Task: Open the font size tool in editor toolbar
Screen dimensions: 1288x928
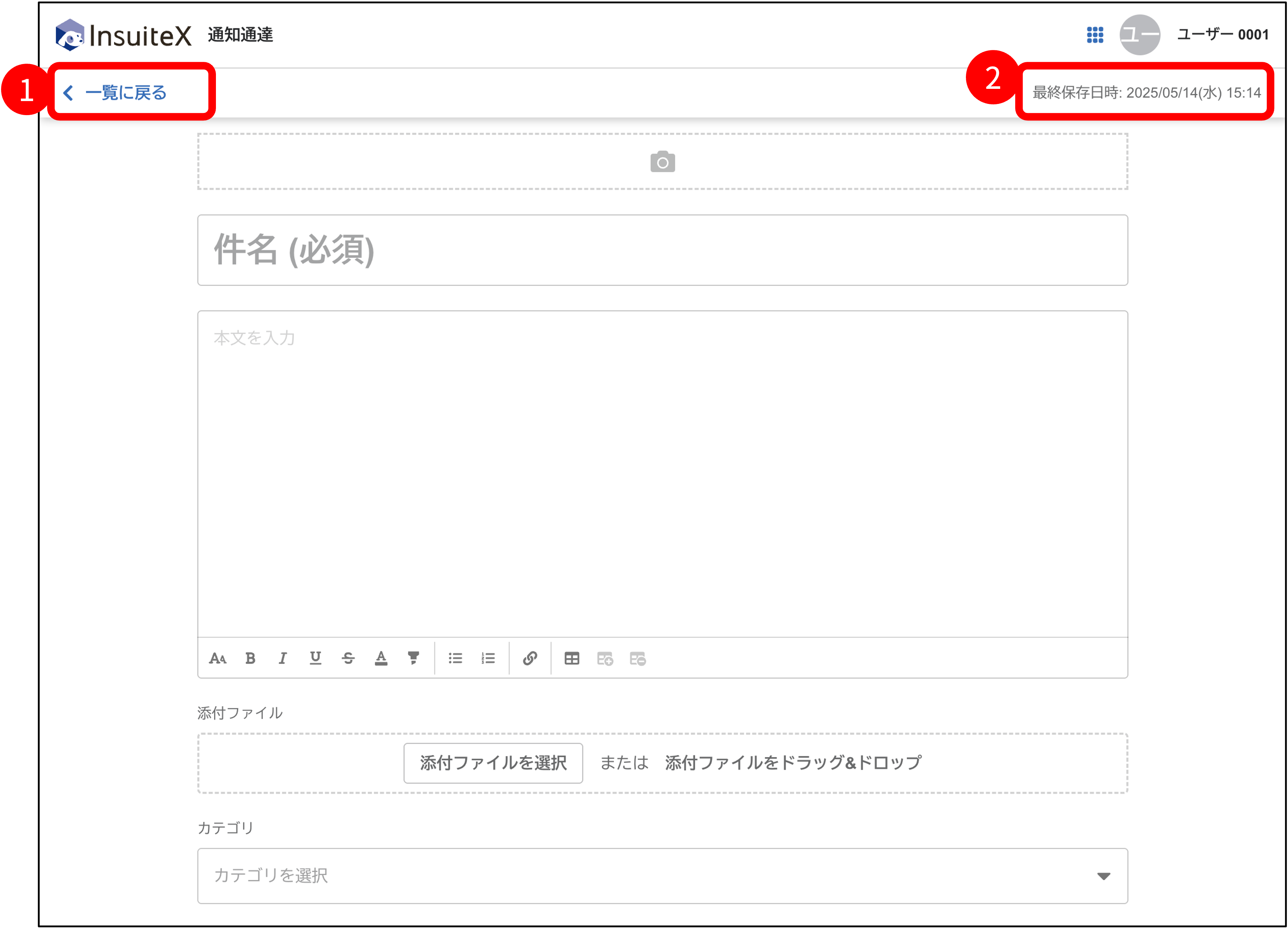Action: coord(217,658)
